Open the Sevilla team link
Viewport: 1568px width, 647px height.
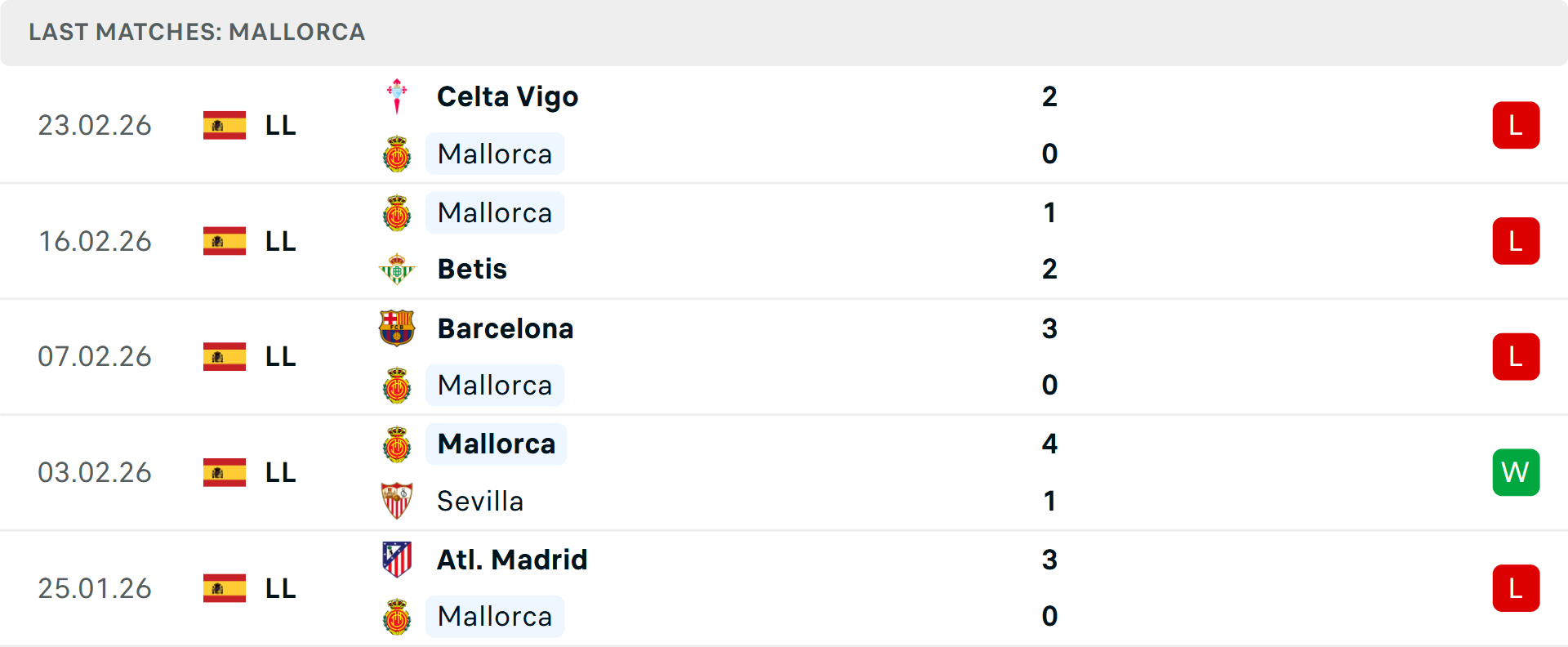[480, 501]
